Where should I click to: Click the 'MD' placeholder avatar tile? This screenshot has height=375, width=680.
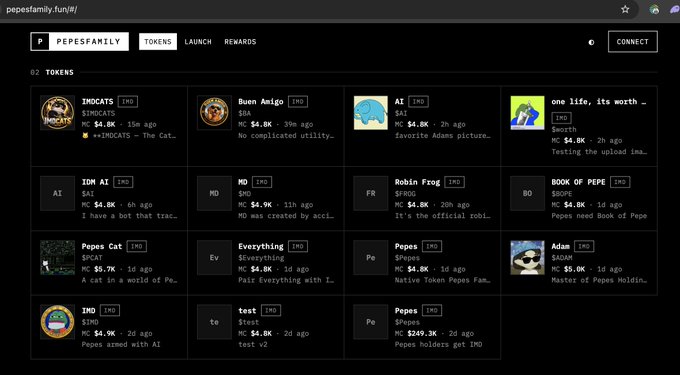point(214,193)
